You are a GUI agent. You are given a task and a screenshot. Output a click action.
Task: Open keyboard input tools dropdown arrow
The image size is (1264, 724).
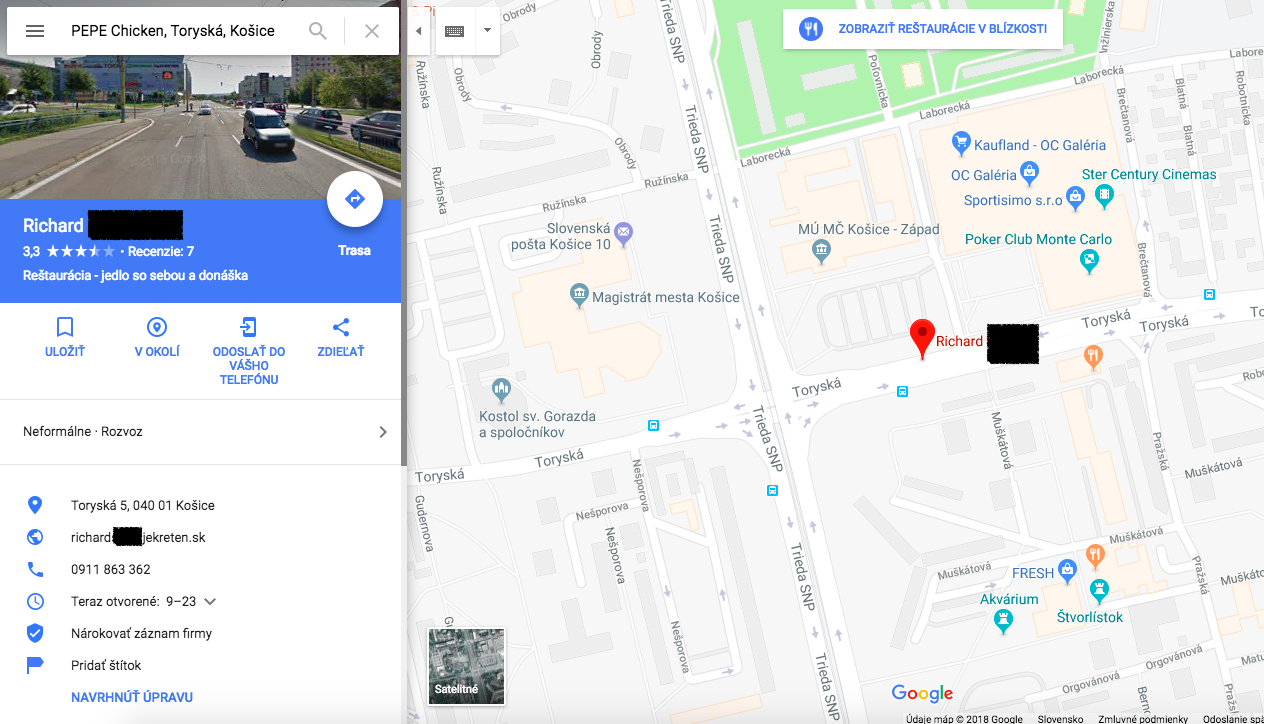(x=487, y=31)
